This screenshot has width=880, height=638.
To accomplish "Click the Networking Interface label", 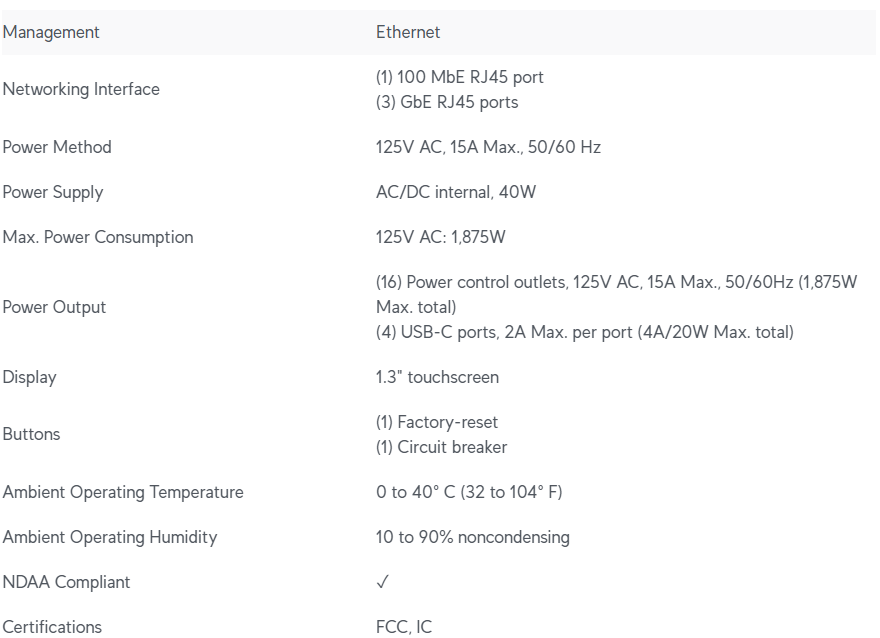I will (x=81, y=89).
